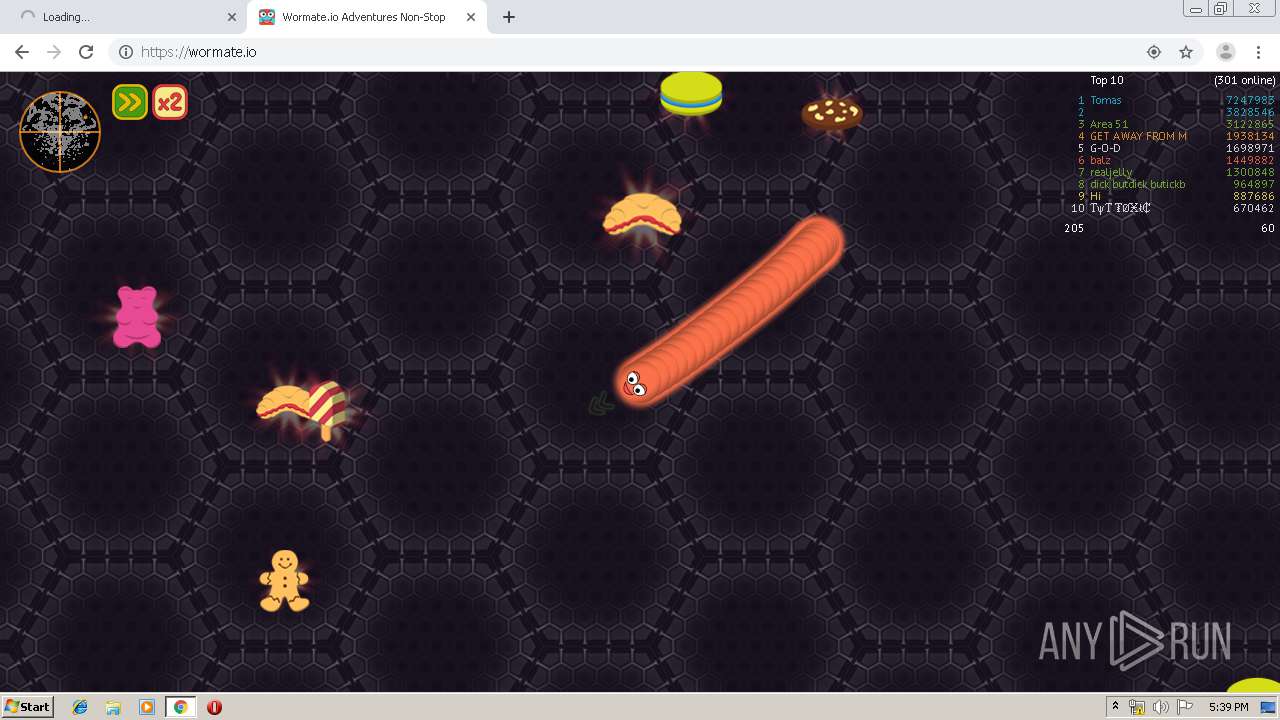
Task: Open the Windows Start menu
Action: click(x=28, y=707)
